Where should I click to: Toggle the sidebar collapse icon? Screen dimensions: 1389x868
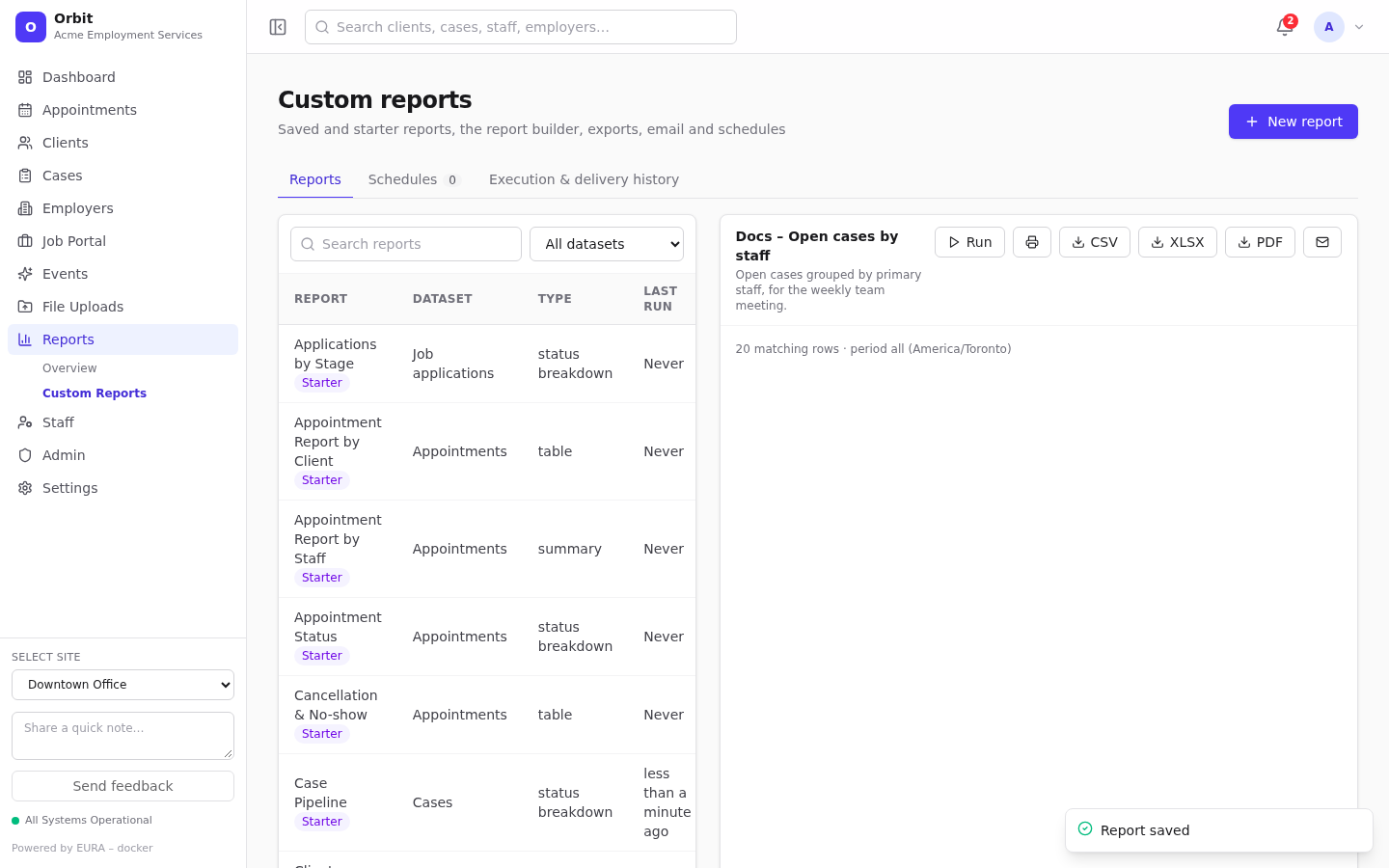278,27
